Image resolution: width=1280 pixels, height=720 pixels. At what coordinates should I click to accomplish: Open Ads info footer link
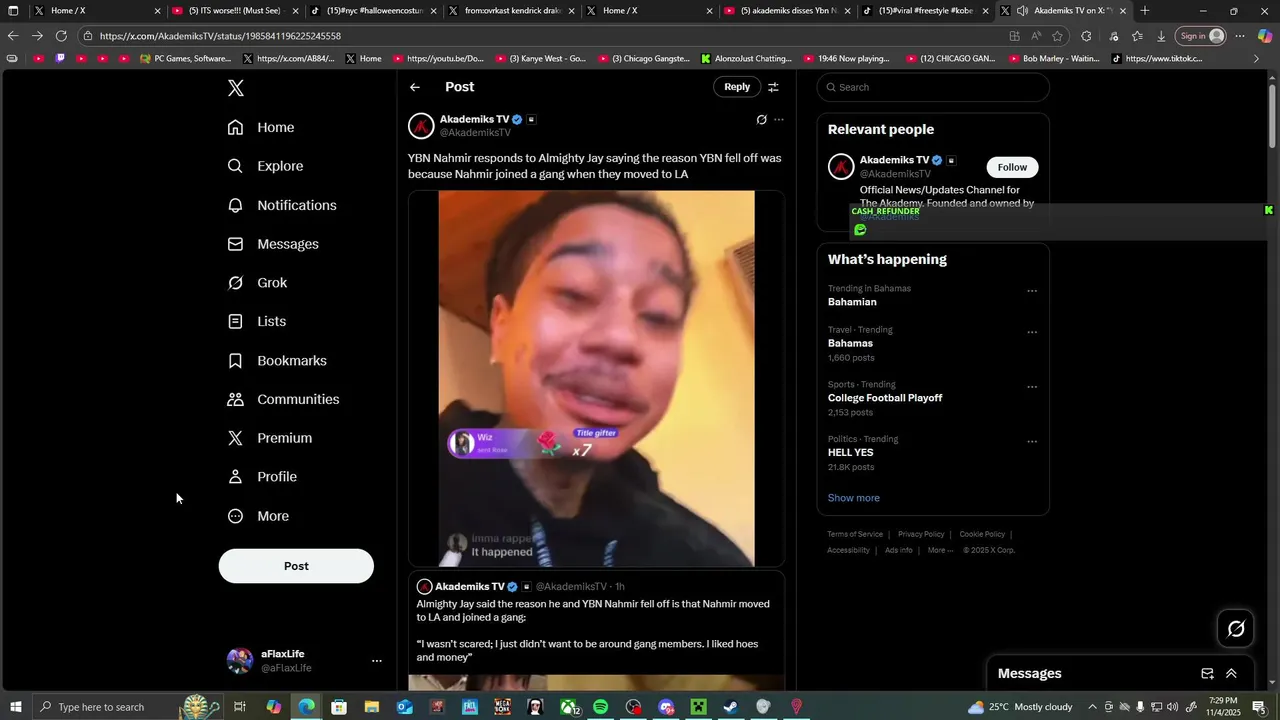point(899,550)
